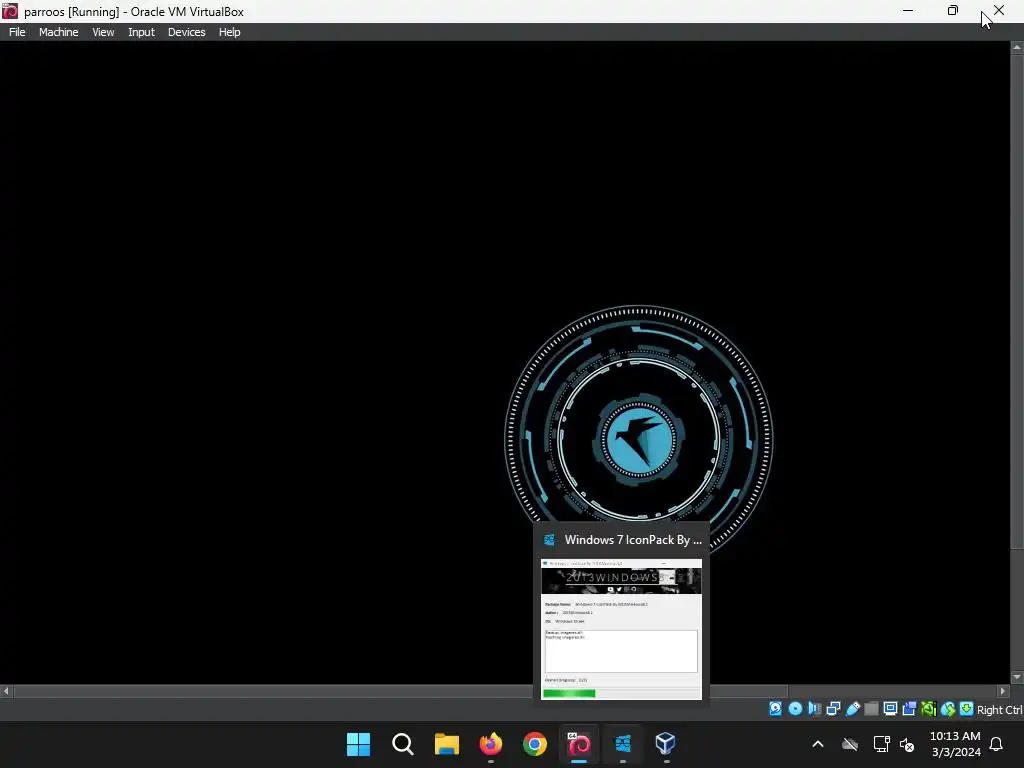The height and width of the screenshot is (768, 1024).
Task: Open File Explorer from taskbar
Action: click(x=447, y=744)
